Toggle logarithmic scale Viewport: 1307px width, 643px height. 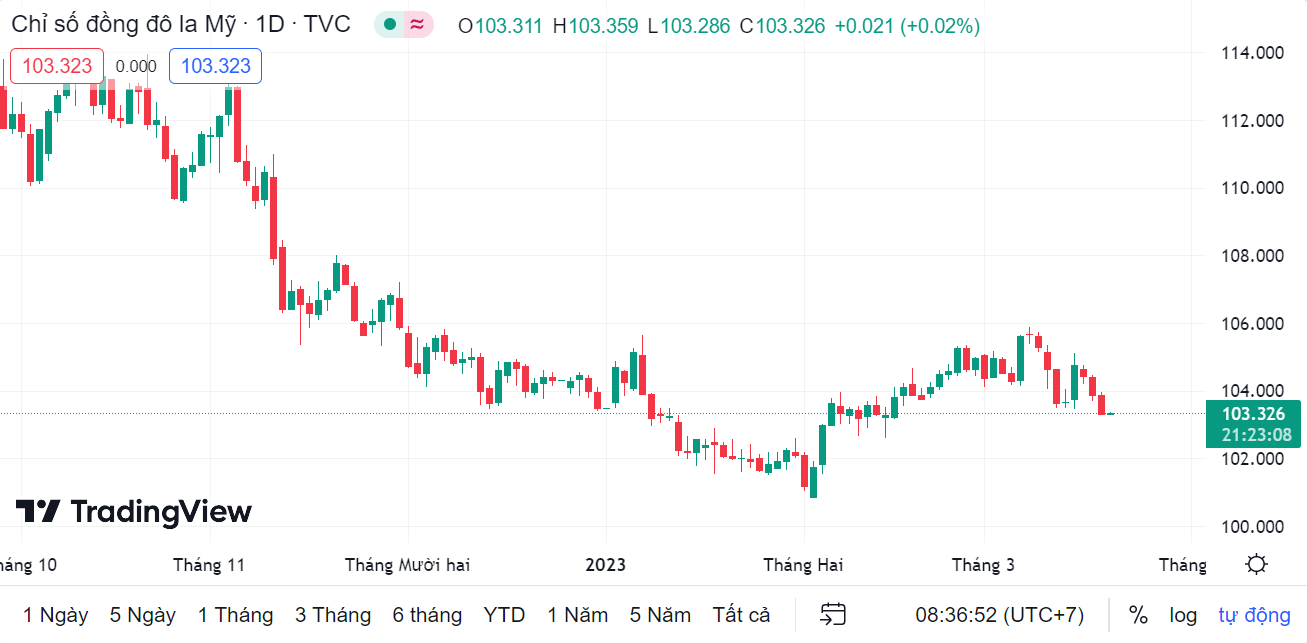tap(1183, 614)
